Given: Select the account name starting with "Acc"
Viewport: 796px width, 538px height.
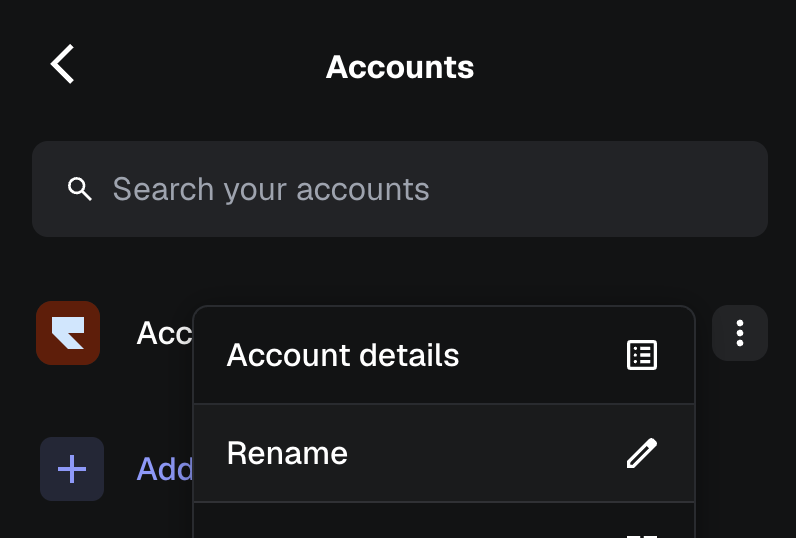Looking at the screenshot, I should click(x=164, y=333).
